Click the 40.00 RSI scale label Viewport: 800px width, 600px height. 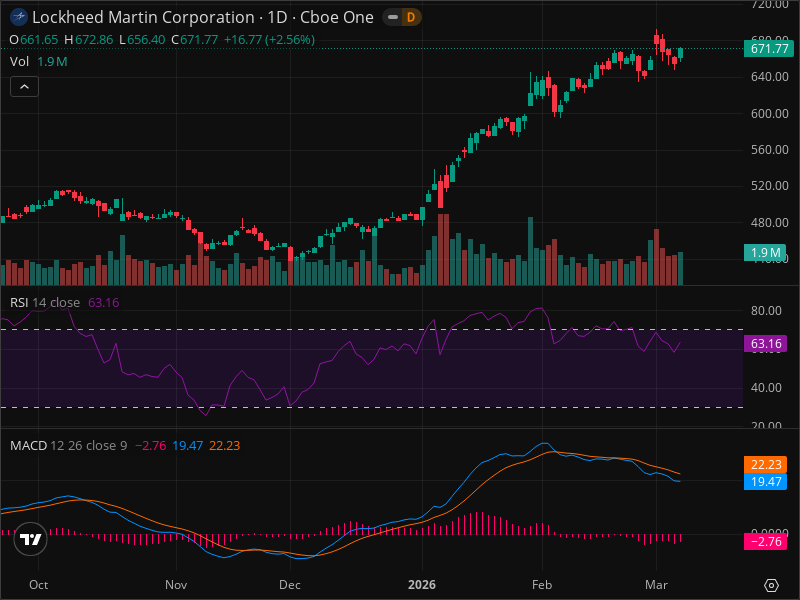point(766,388)
